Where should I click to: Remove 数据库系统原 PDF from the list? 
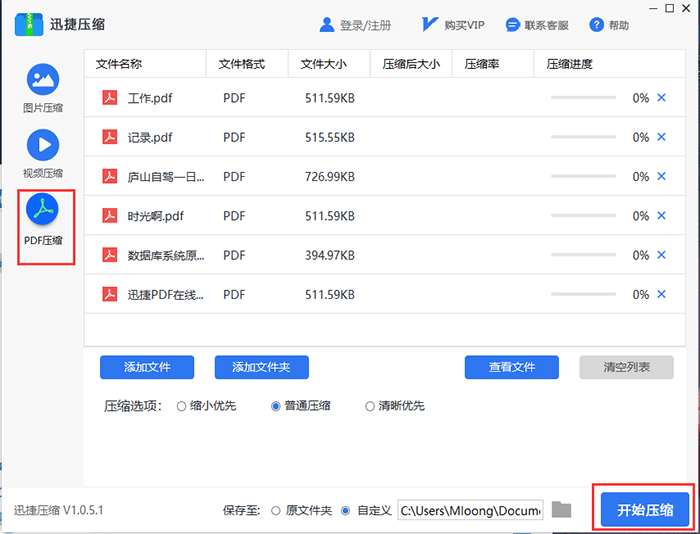coord(662,255)
